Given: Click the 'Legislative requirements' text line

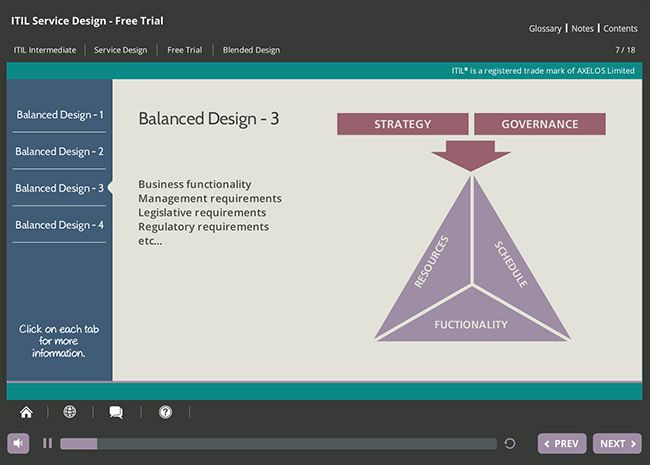Looking at the screenshot, I should click(x=202, y=213).
